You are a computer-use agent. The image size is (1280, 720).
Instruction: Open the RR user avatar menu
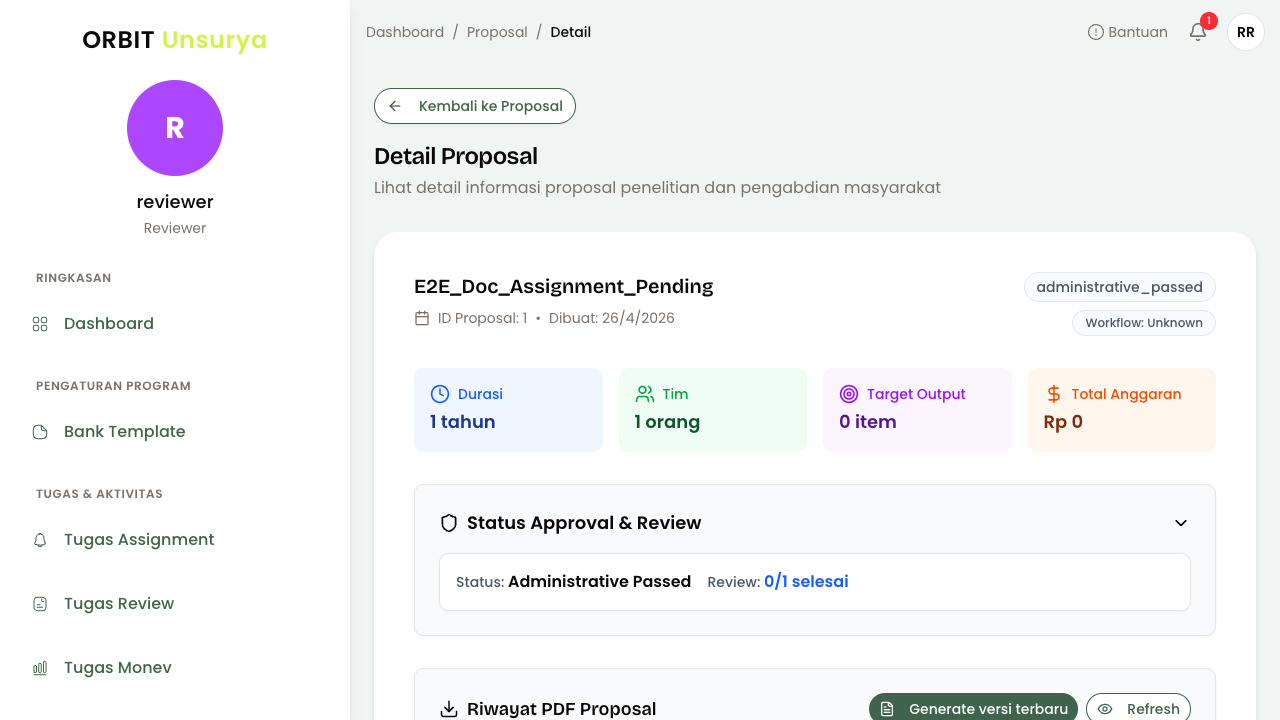[x=1246, y=32]
